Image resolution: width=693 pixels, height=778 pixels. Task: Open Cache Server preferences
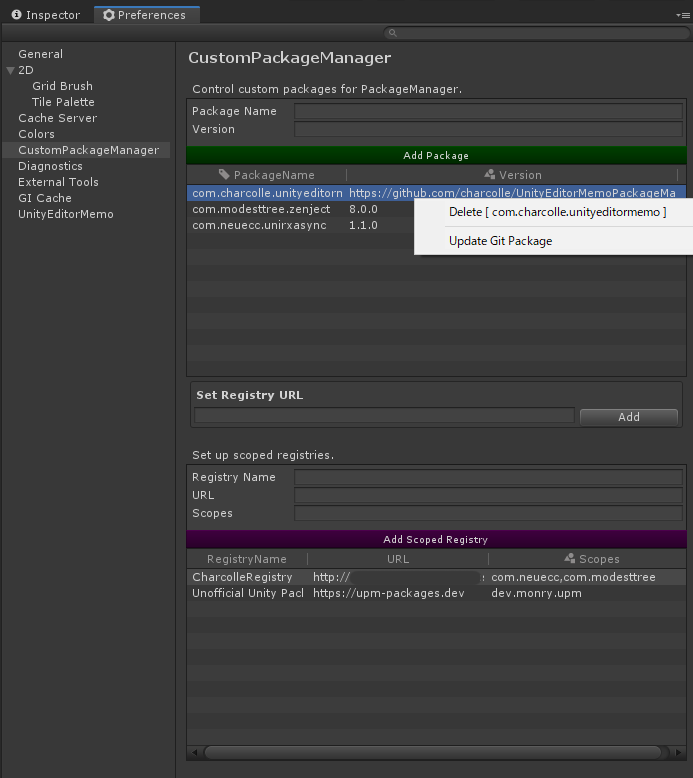tap(58, 118)
